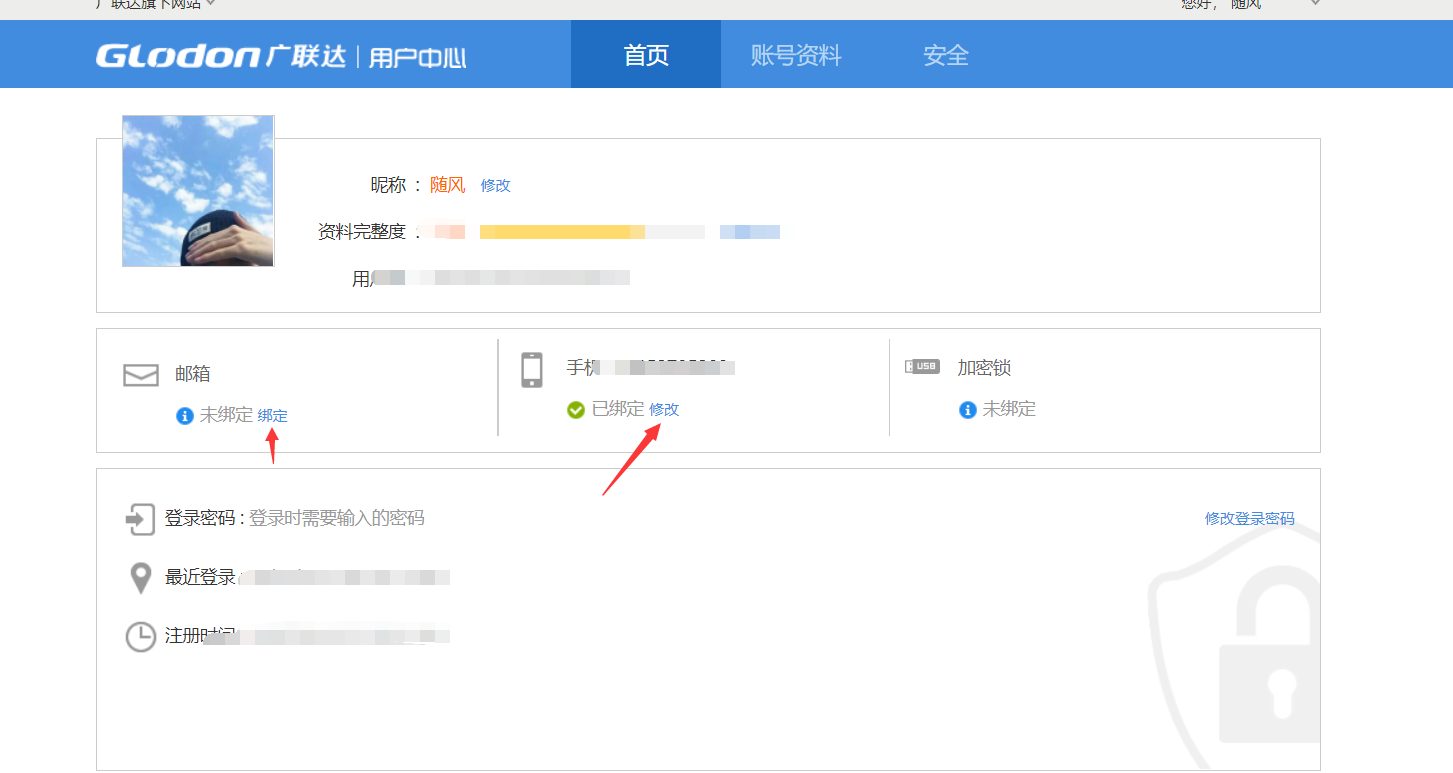This screenshot has height=773, width=1453.
Task: Click 绑定 to bind an email
Action: [x=272, y=415]
